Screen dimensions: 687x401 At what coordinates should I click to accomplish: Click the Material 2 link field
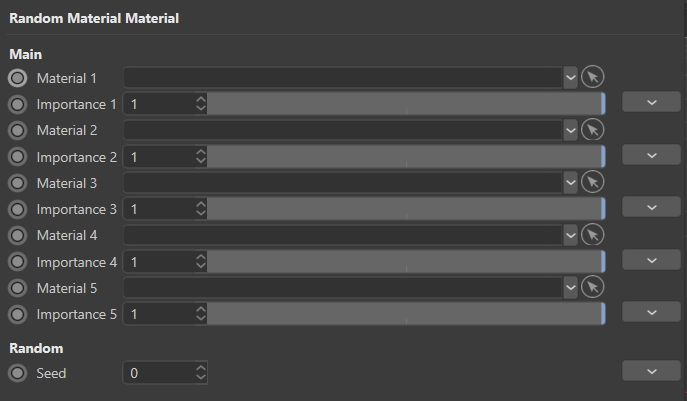[x=342, y=130]
